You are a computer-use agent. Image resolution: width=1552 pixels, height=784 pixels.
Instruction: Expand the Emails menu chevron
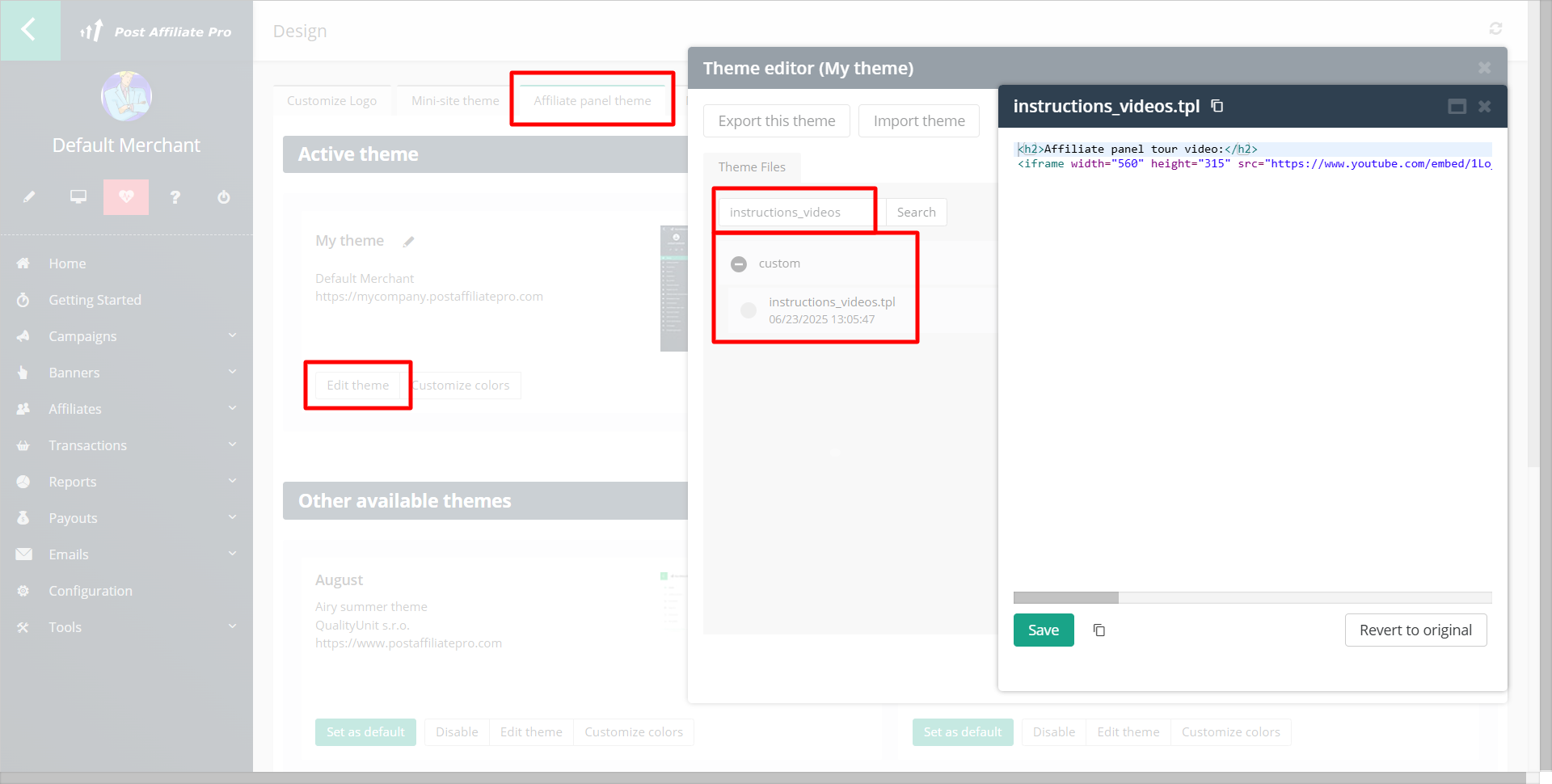[x=233, y=554]
